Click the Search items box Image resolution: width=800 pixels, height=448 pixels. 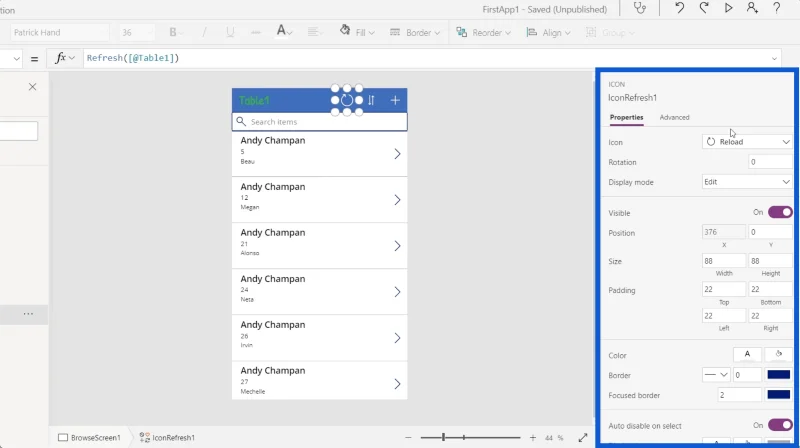coord(319,121)
